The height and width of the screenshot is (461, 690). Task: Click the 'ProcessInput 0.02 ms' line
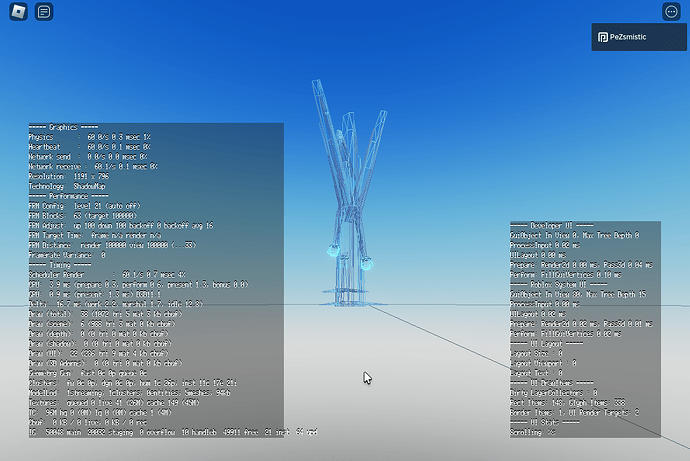click(545, 245)
